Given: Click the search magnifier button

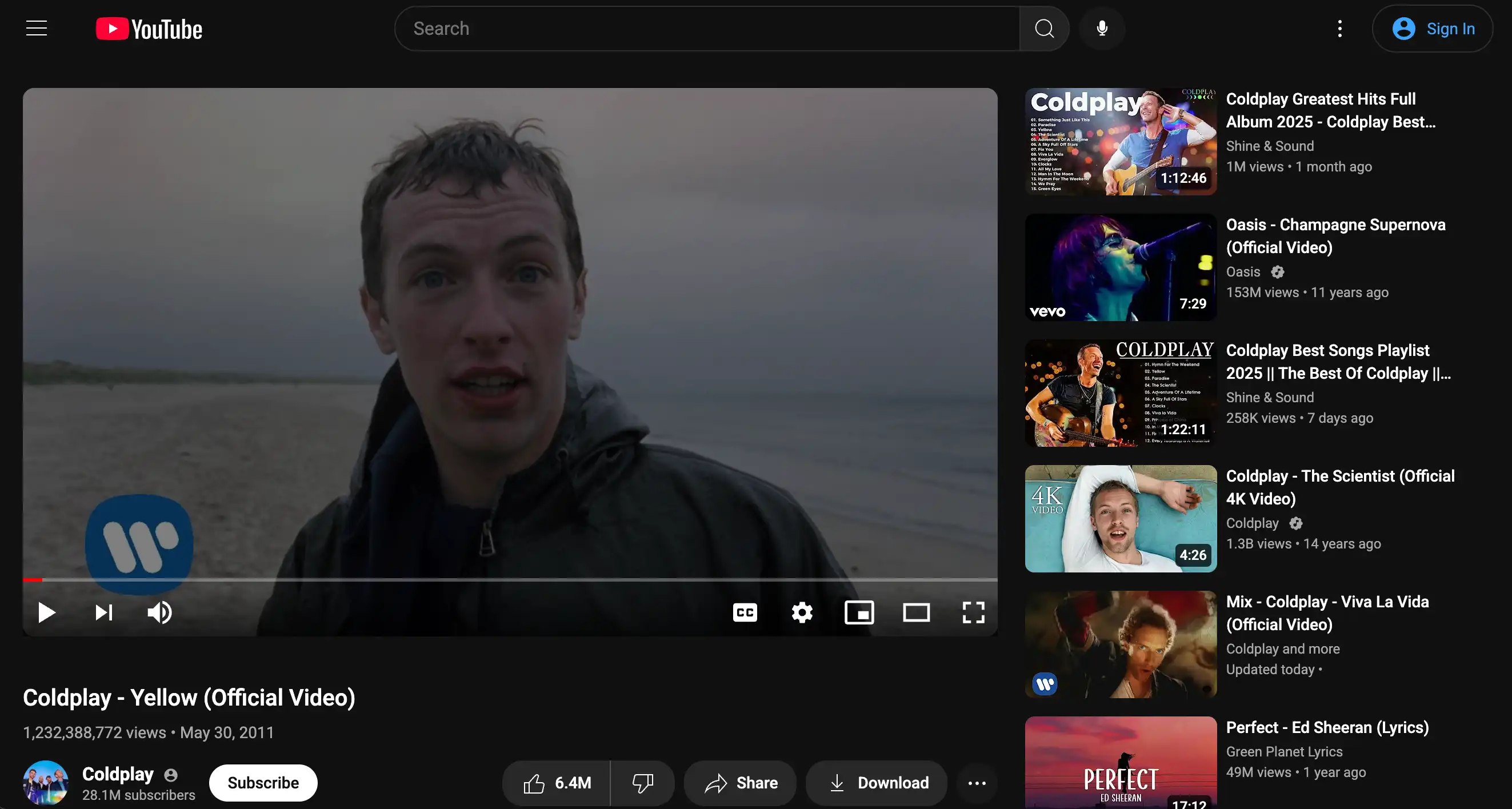Looking at the screenshot, I should point(1044,28).
